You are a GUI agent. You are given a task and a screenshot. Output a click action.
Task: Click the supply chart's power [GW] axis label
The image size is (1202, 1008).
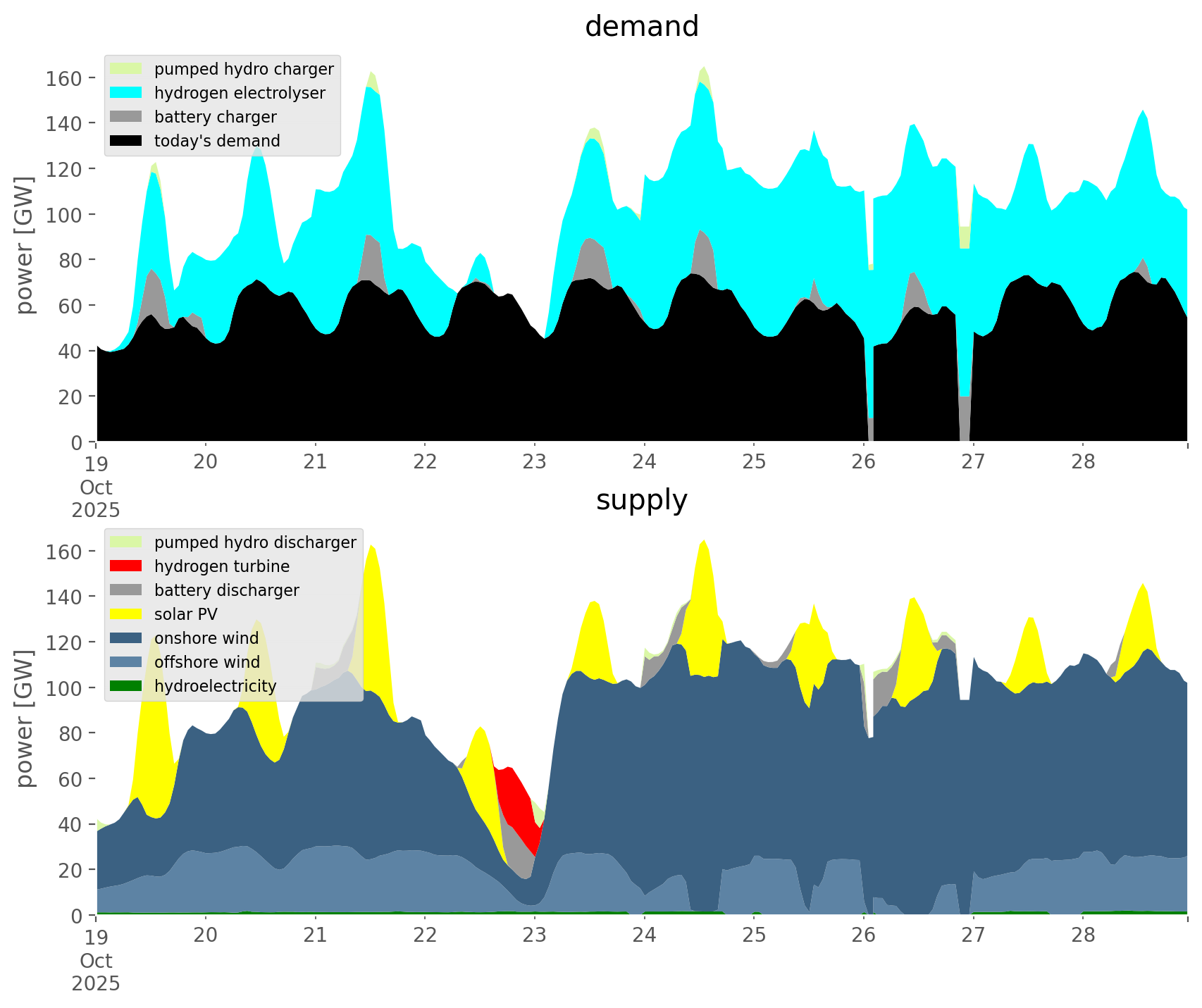(25, 718)
